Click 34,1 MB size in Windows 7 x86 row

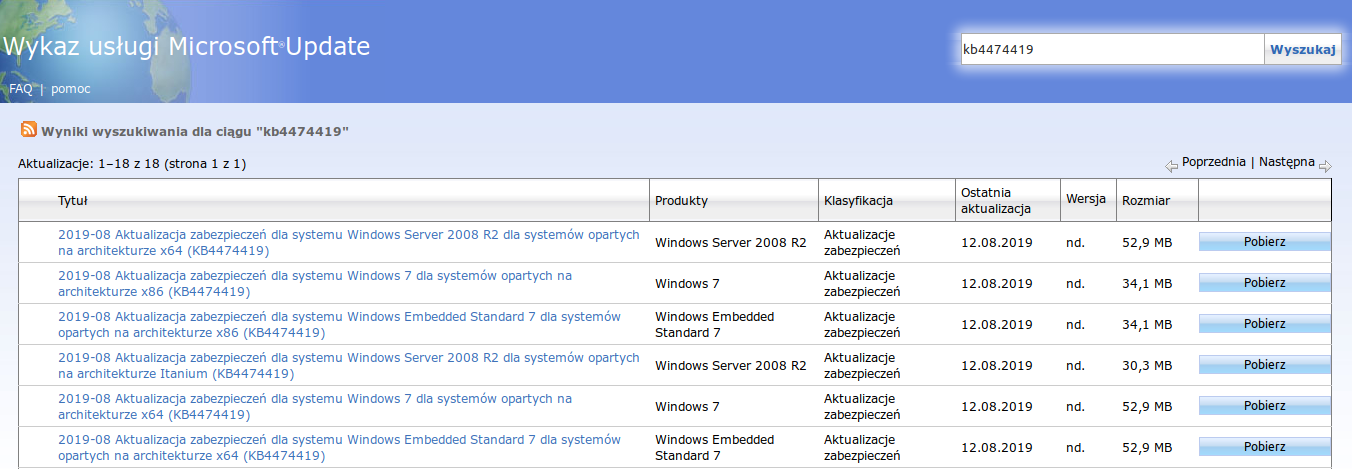[1147, 283]
